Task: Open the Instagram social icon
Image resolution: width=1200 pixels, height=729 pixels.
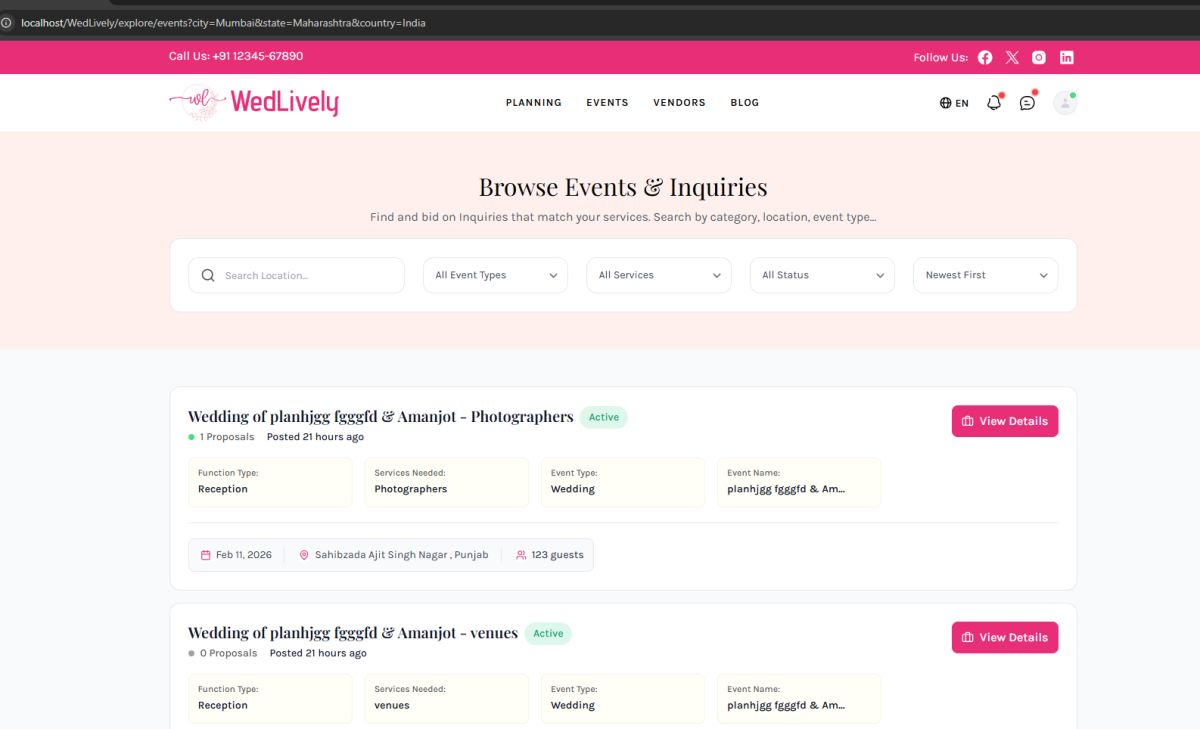Action: 1039,57
